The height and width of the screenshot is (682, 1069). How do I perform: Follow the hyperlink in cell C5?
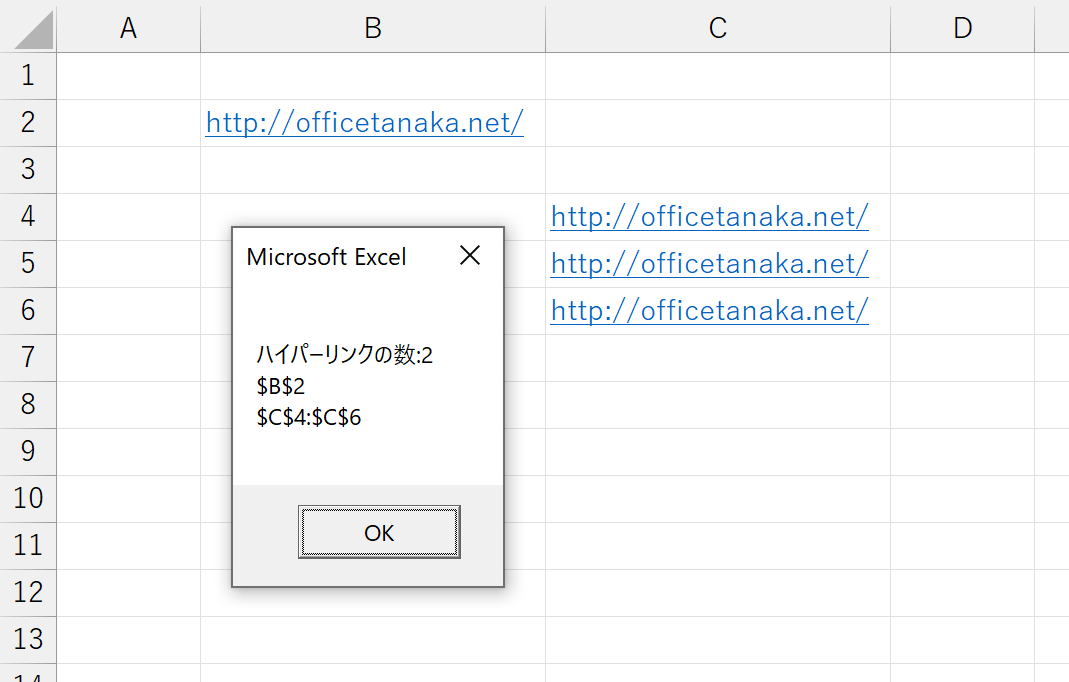[x=710, y=264]
